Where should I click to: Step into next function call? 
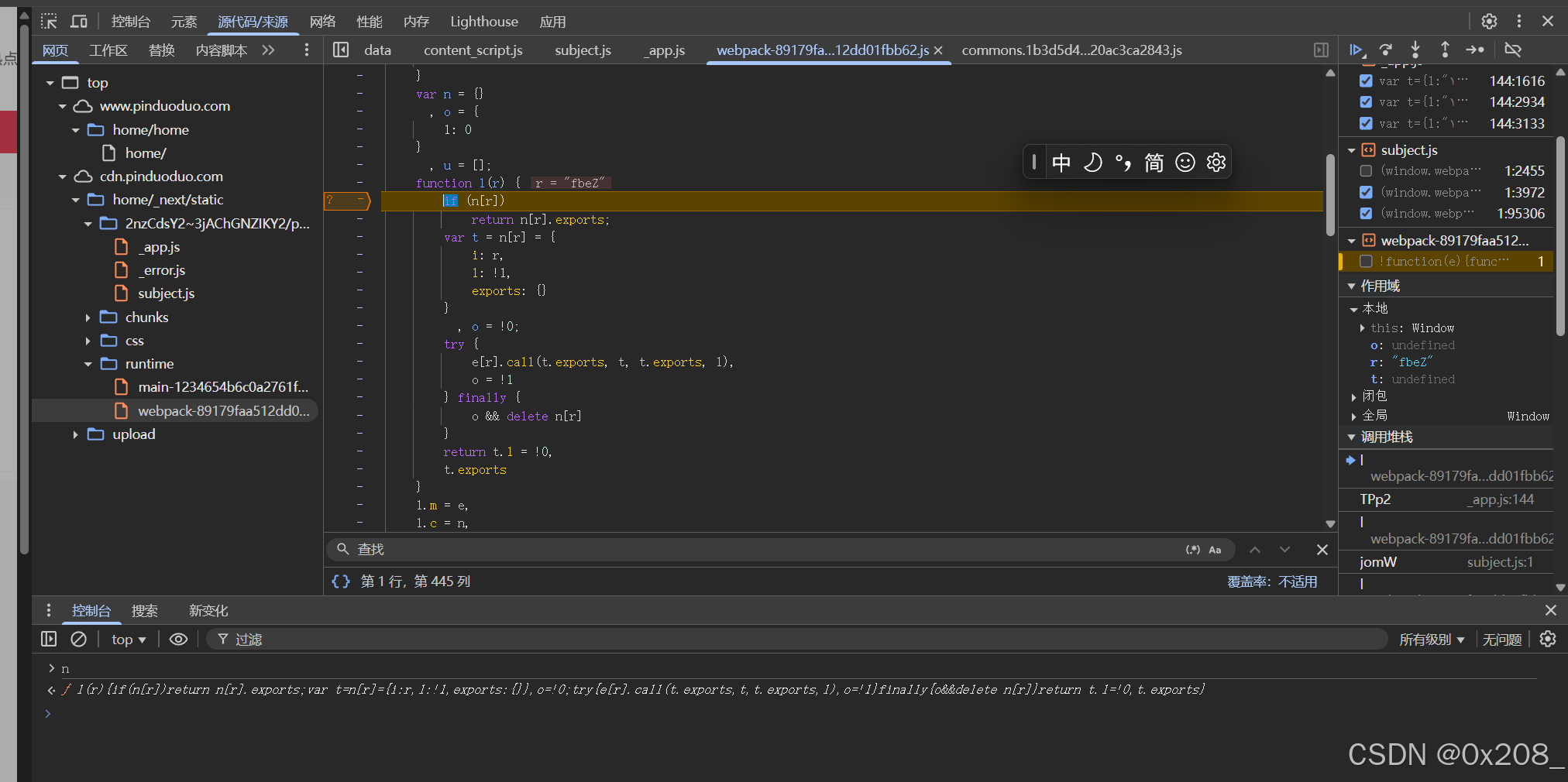click(1415, 50)
